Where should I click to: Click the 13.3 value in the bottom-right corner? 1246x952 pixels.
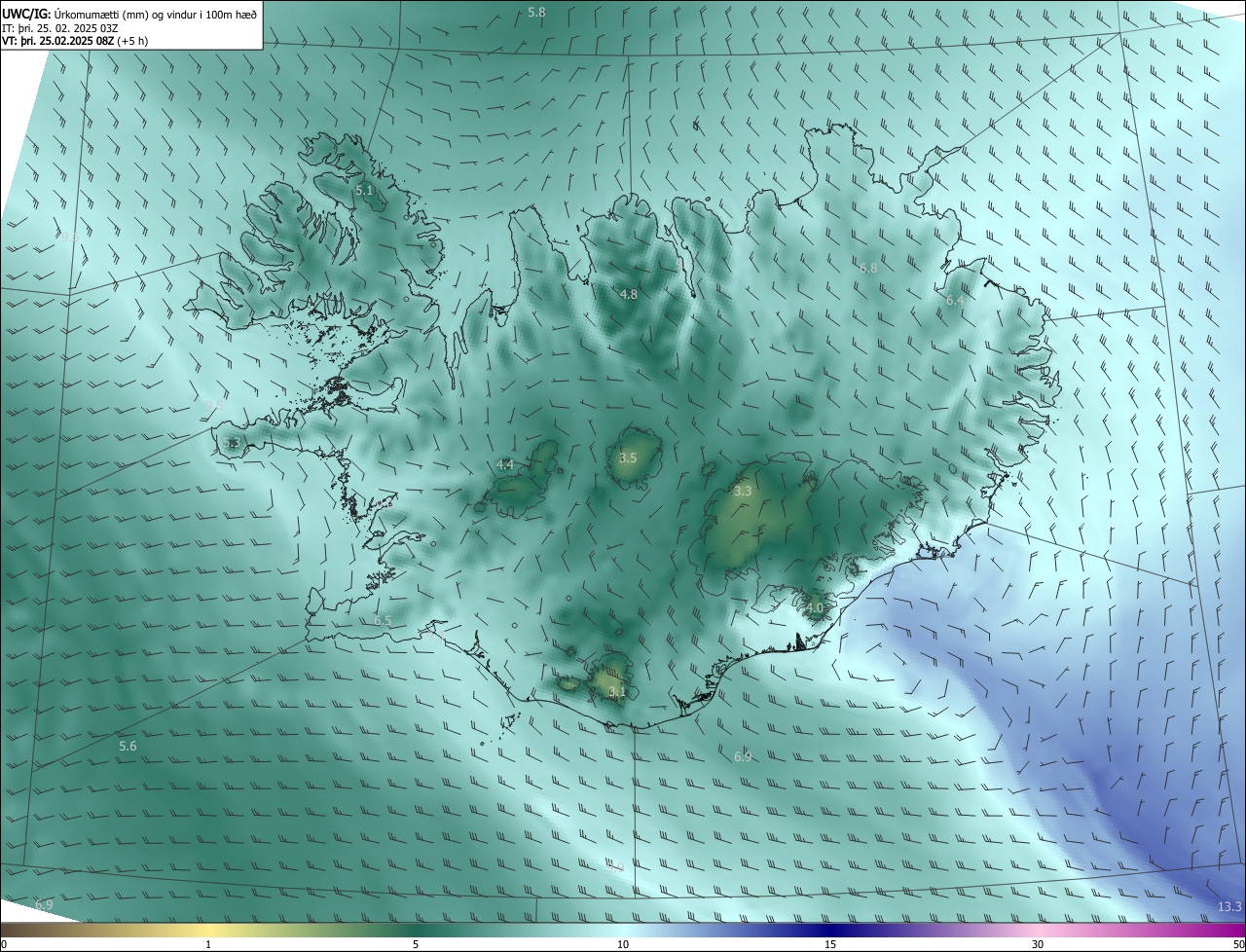[x=1229, y=906]
